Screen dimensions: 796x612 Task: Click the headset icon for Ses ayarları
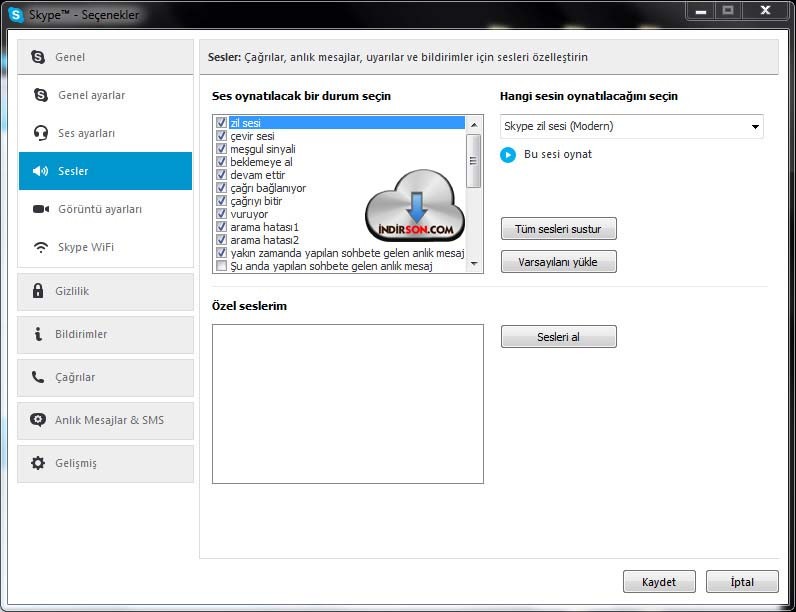click(x=41, y=133)
